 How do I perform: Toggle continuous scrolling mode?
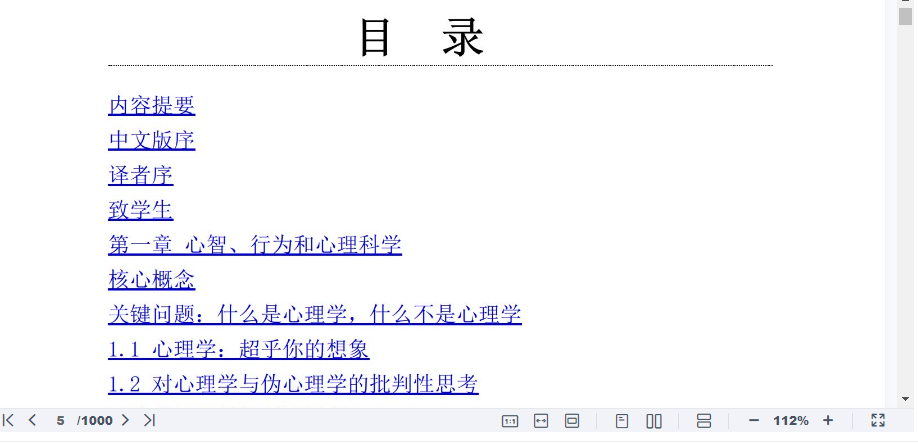[x=704, y=421]
